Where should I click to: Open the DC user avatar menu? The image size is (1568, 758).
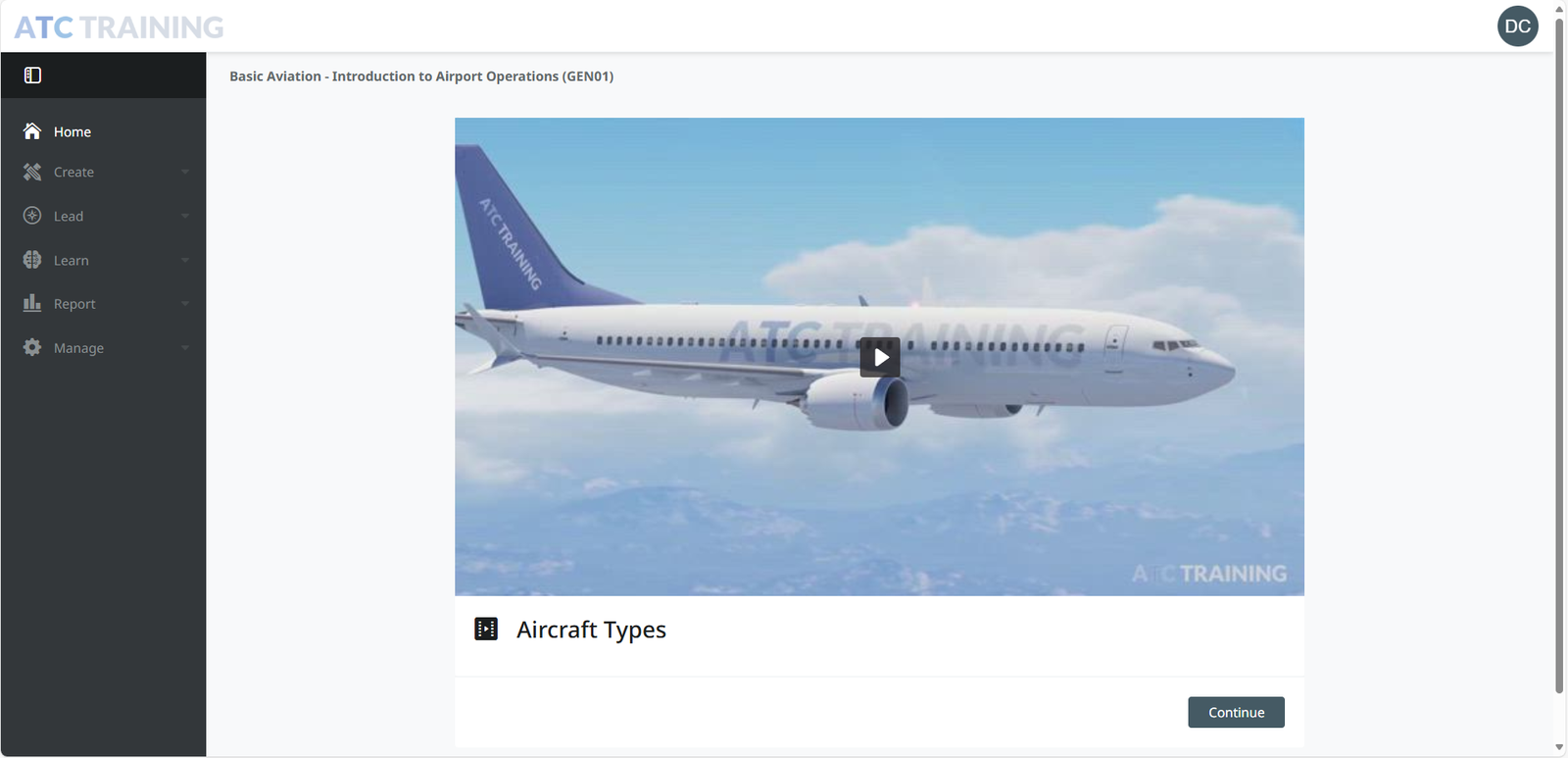1517,26
